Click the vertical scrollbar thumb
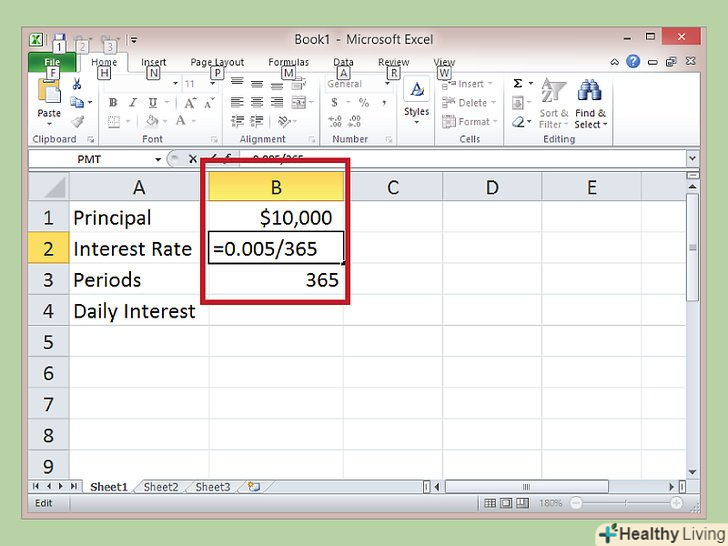 pyautogui.click(x=692, y=247)
